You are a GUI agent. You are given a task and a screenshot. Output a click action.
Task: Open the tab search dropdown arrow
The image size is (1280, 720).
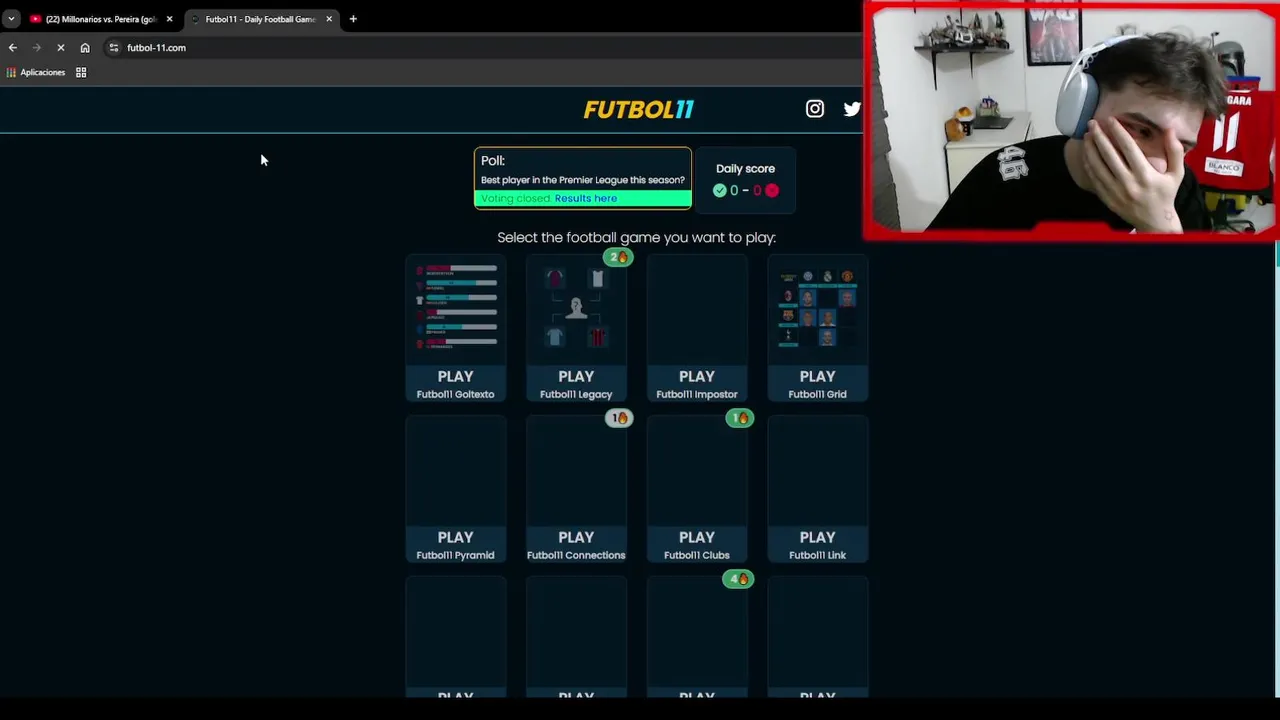pos(11,19)
